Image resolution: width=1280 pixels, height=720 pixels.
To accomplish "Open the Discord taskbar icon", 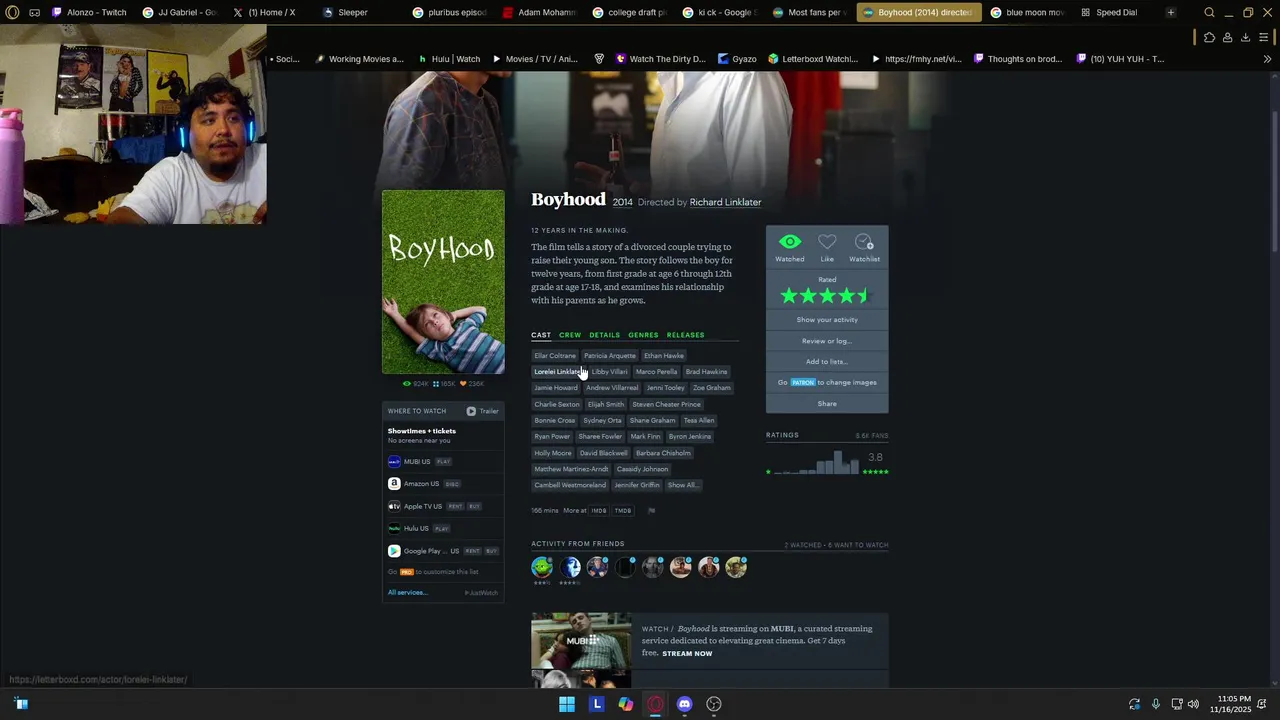I will (x=684, y=704).
